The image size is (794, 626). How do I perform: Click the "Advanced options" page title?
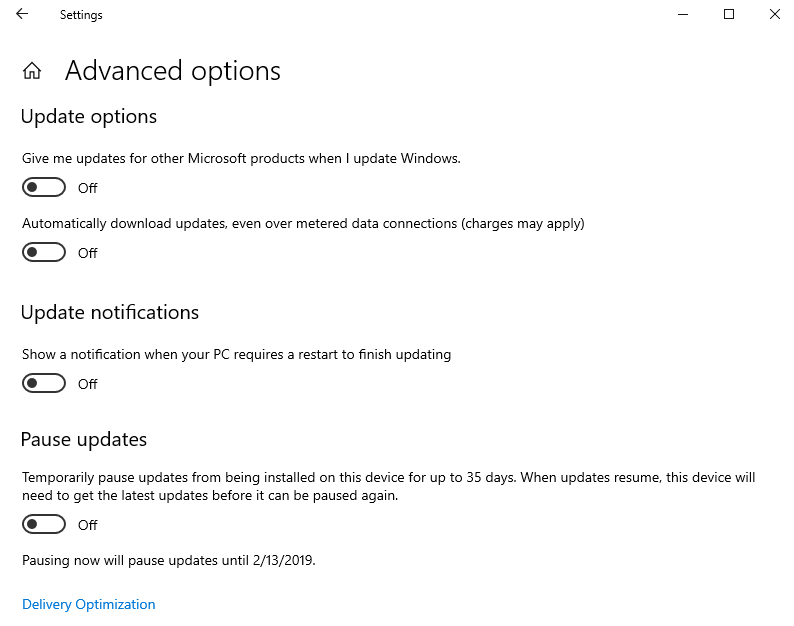point(172,71)
